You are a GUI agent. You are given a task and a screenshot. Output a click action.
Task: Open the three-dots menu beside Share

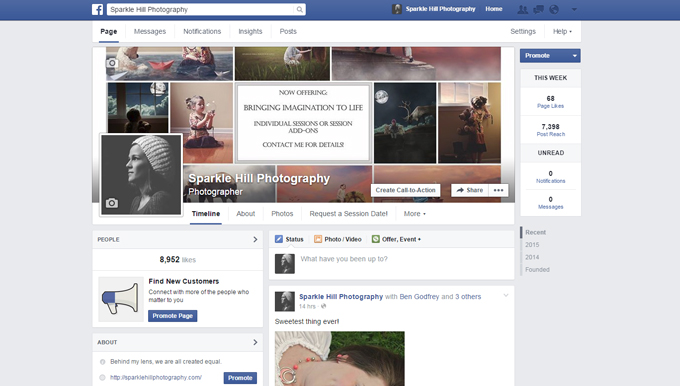[498, 190]
